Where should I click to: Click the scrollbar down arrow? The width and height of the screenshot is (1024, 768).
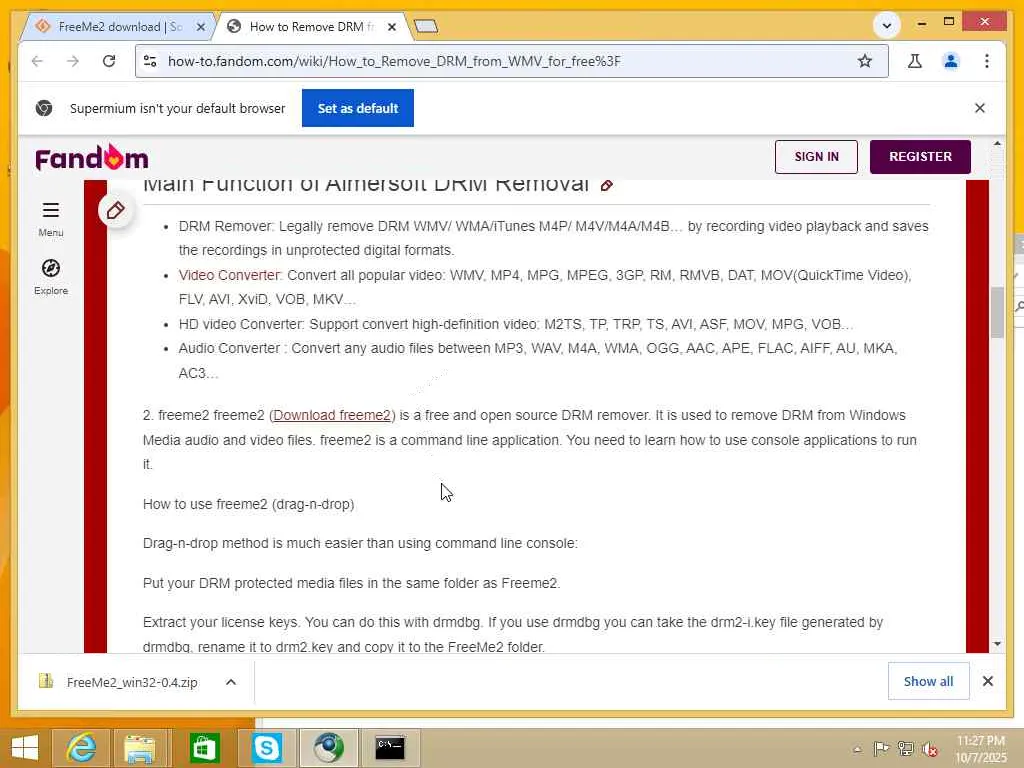coord(997,644)
